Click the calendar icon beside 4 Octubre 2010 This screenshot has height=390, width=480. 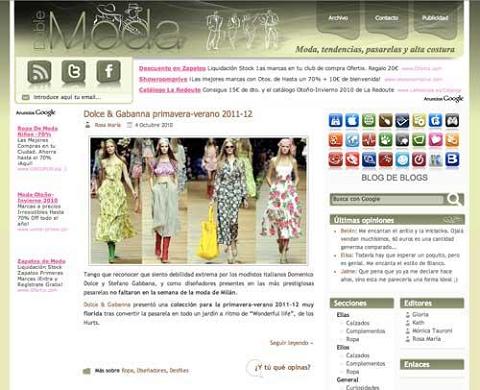click(129, 125)
